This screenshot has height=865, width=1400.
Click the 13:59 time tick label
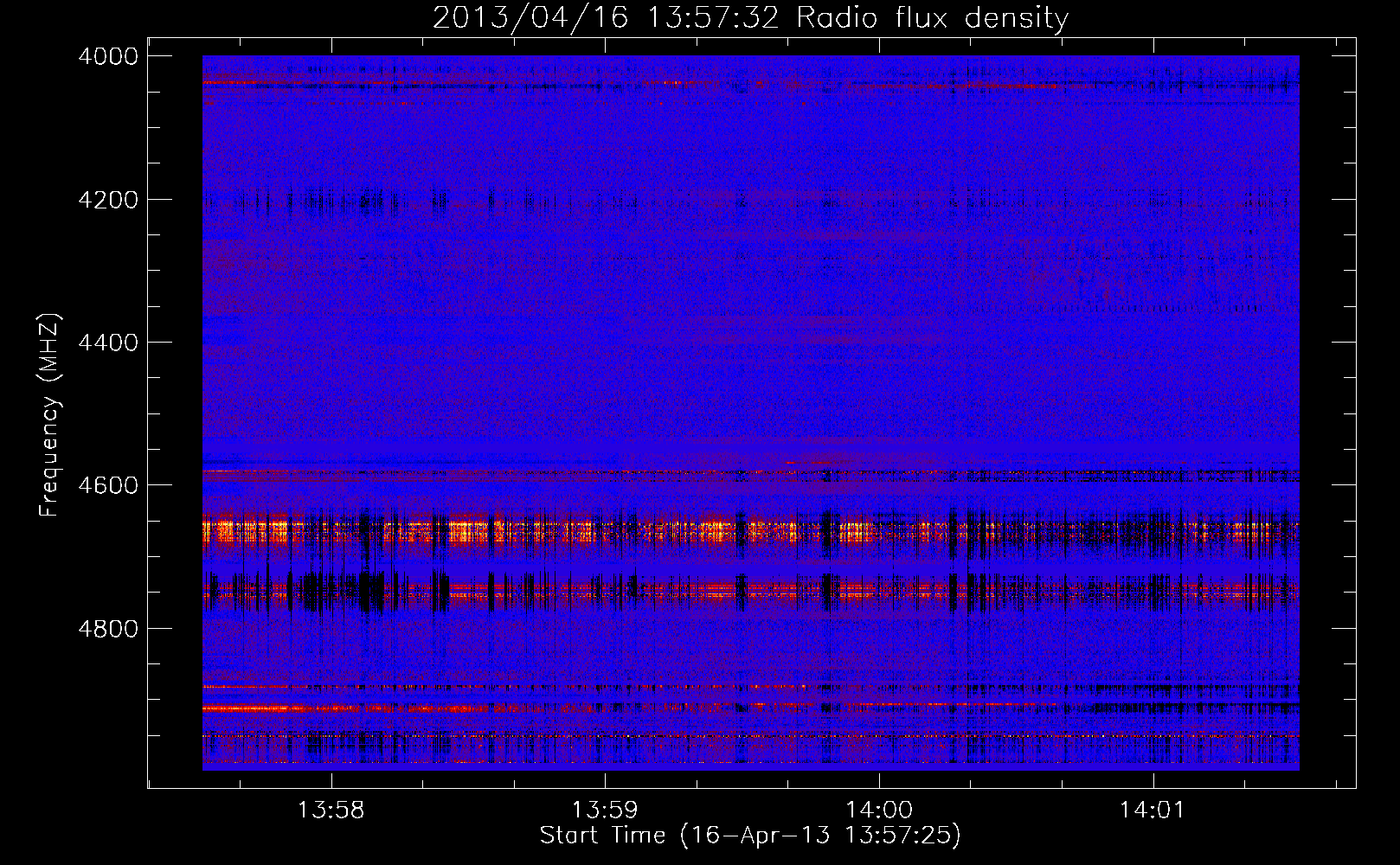[x=605, y=811]
